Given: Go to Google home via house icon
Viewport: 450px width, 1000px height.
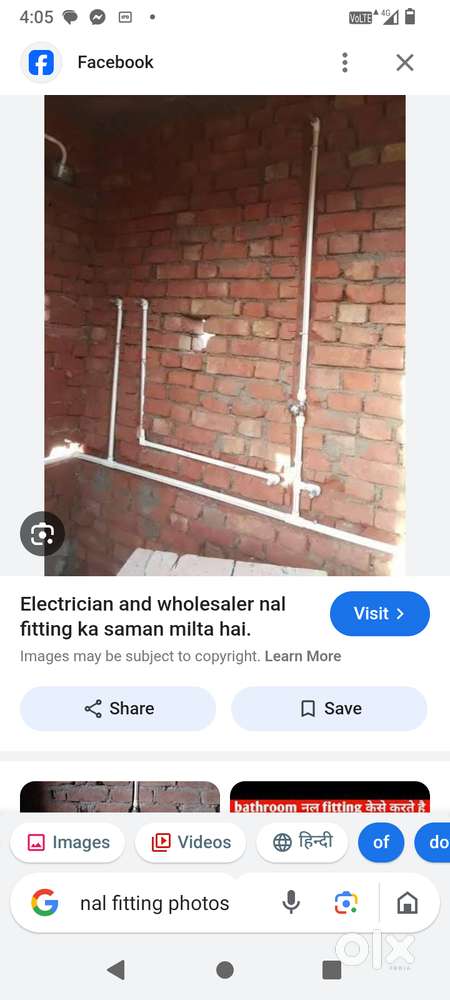Looking at the screenshot, I should [407, 902].
